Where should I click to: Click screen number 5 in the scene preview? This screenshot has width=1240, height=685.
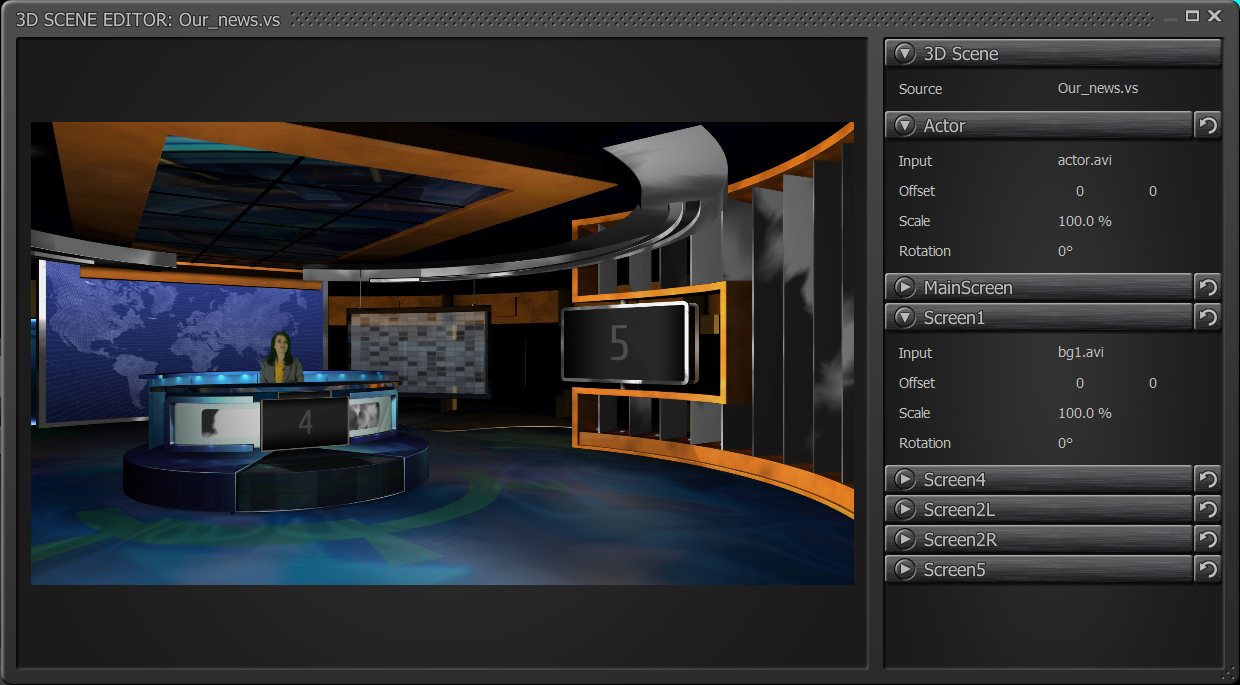point(619,343)
